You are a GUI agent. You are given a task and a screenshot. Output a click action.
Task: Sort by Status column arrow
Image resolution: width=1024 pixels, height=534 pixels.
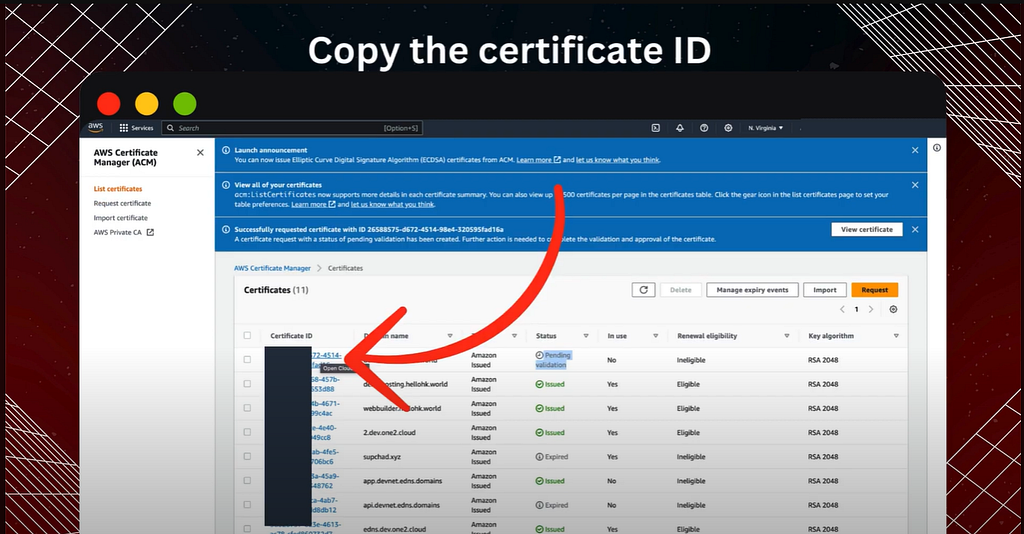coord(586,336)
